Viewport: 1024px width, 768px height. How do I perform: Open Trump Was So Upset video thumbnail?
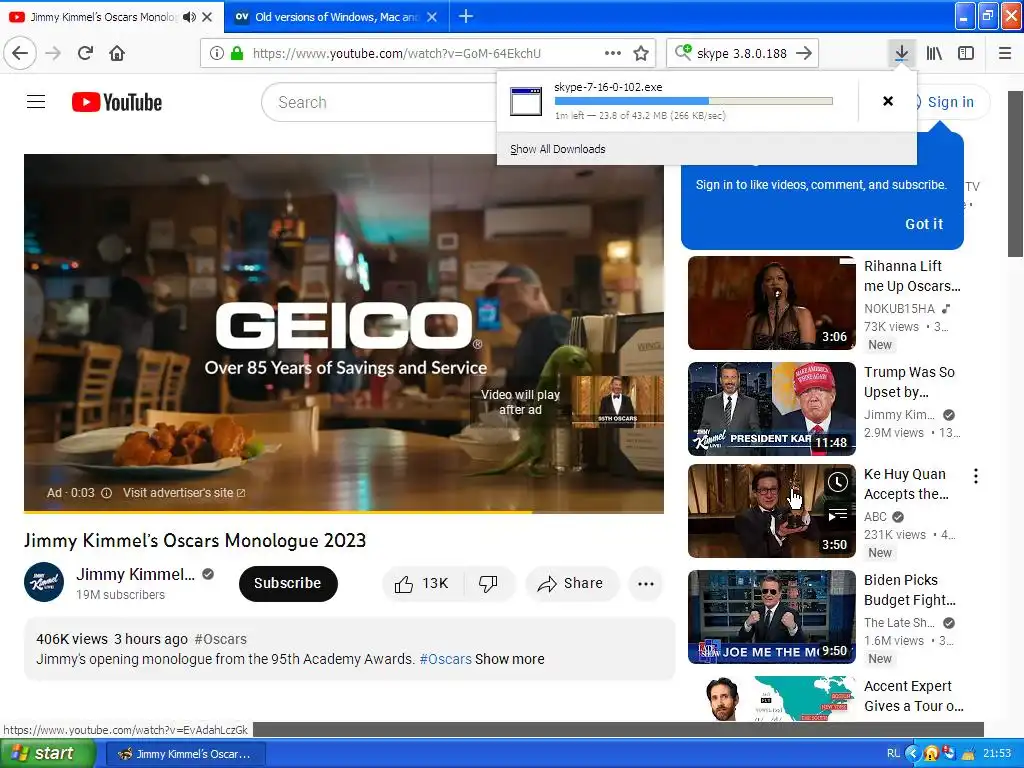(x=771, y=409)
